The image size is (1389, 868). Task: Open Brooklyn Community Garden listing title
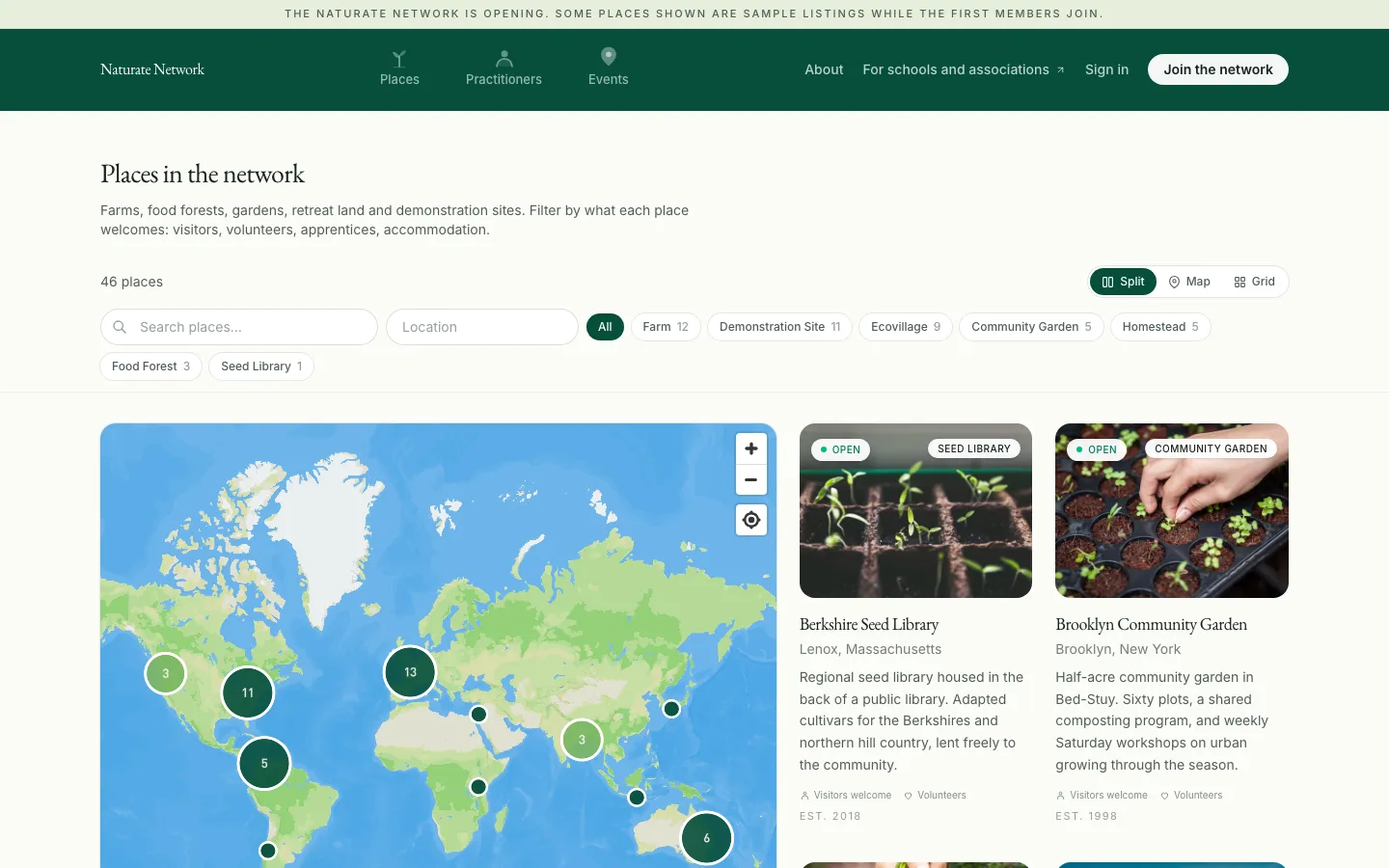[x=1151, y=624]
